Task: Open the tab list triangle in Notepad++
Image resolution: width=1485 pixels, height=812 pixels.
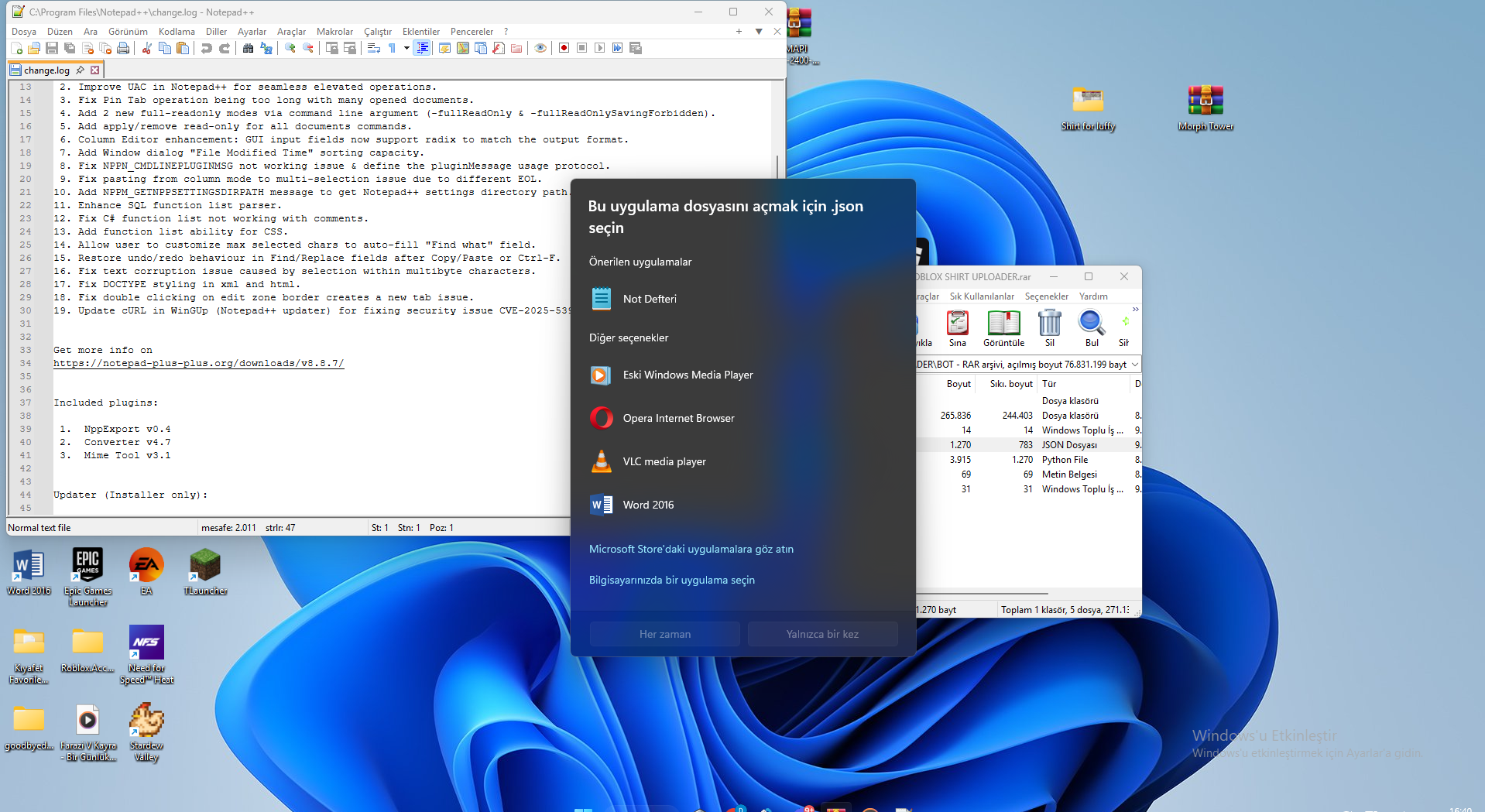Action: click(759, 32)
